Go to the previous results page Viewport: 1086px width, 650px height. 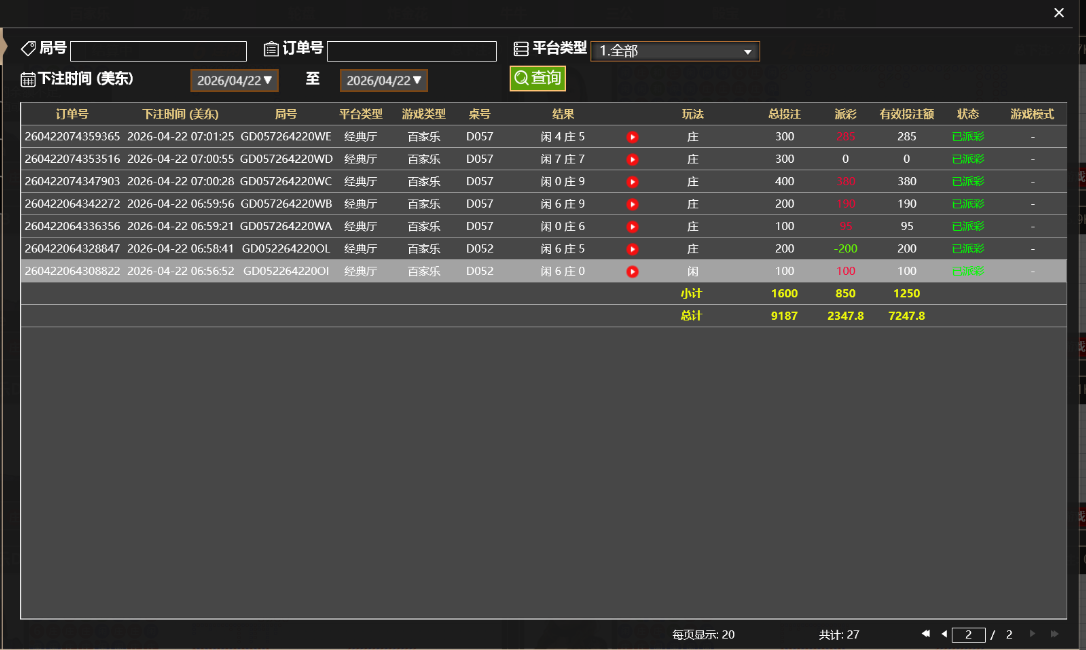[945, 634]
